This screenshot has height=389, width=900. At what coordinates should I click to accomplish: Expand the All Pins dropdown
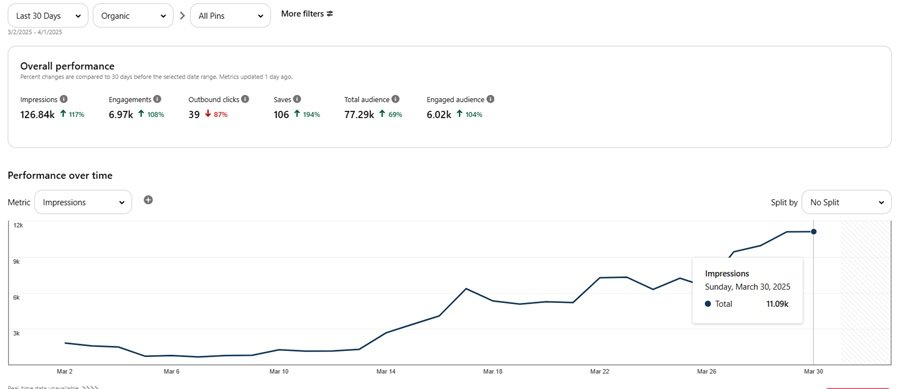pyautogui.click(x=230, y=16)
